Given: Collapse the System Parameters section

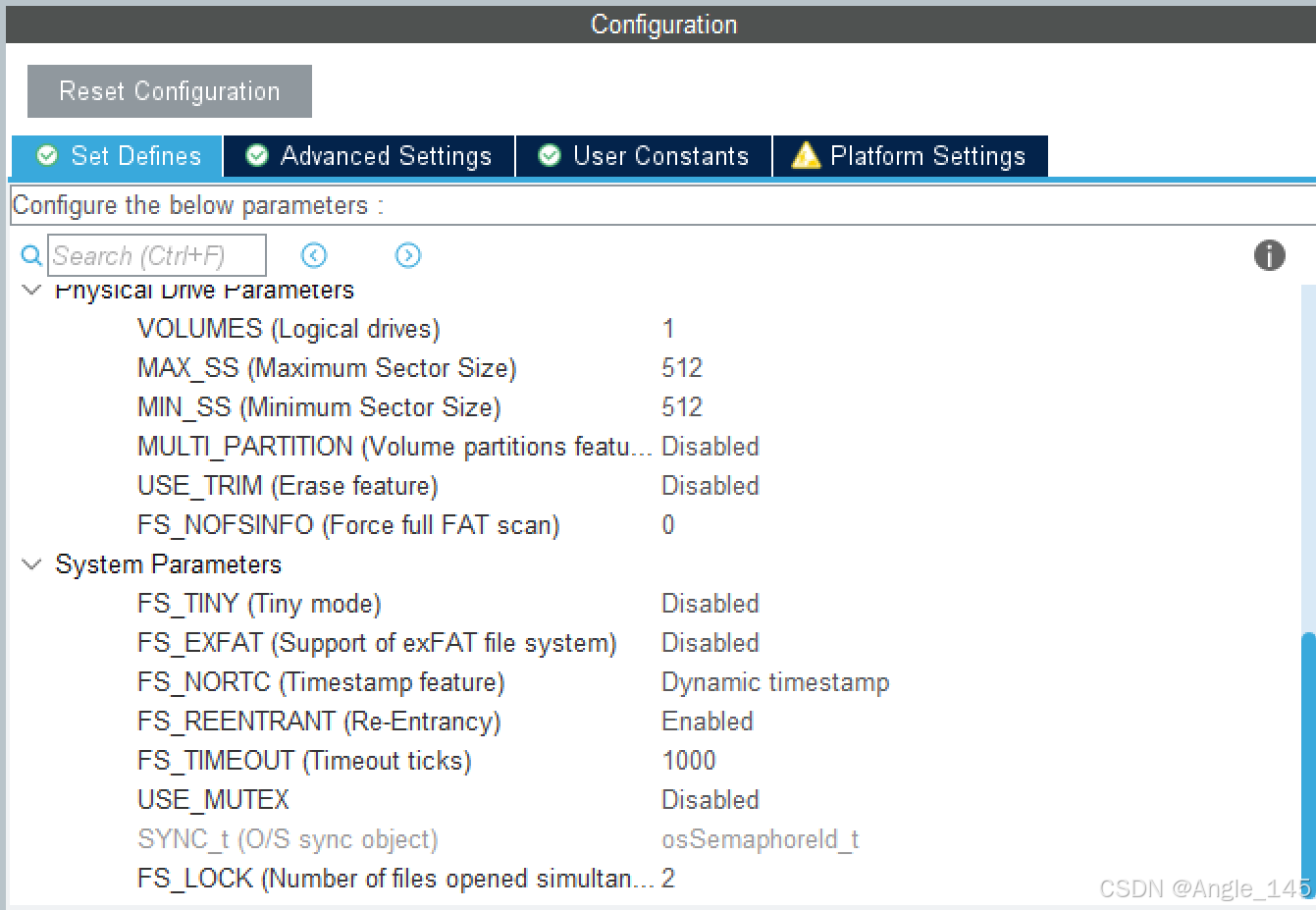Looking at the screenshot, I should click(30, 563).
